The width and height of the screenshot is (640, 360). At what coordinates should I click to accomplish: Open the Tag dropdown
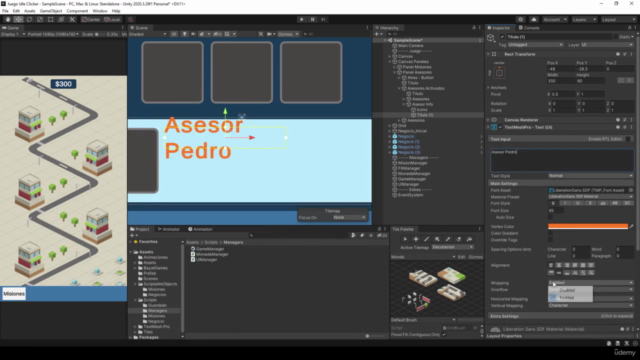[x=536, y=44]
